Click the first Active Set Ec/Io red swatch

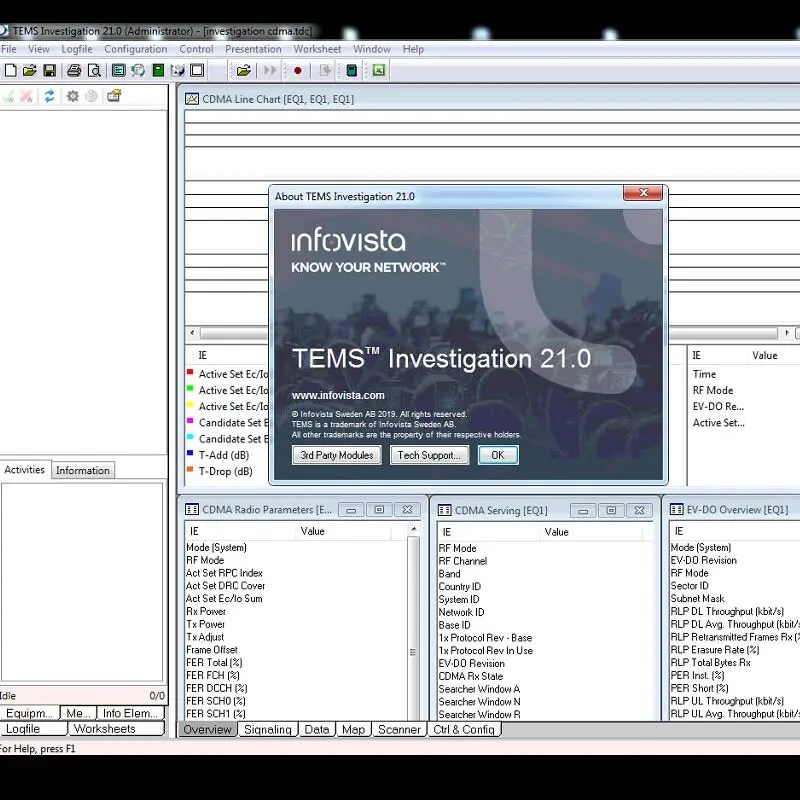[190, 372]
